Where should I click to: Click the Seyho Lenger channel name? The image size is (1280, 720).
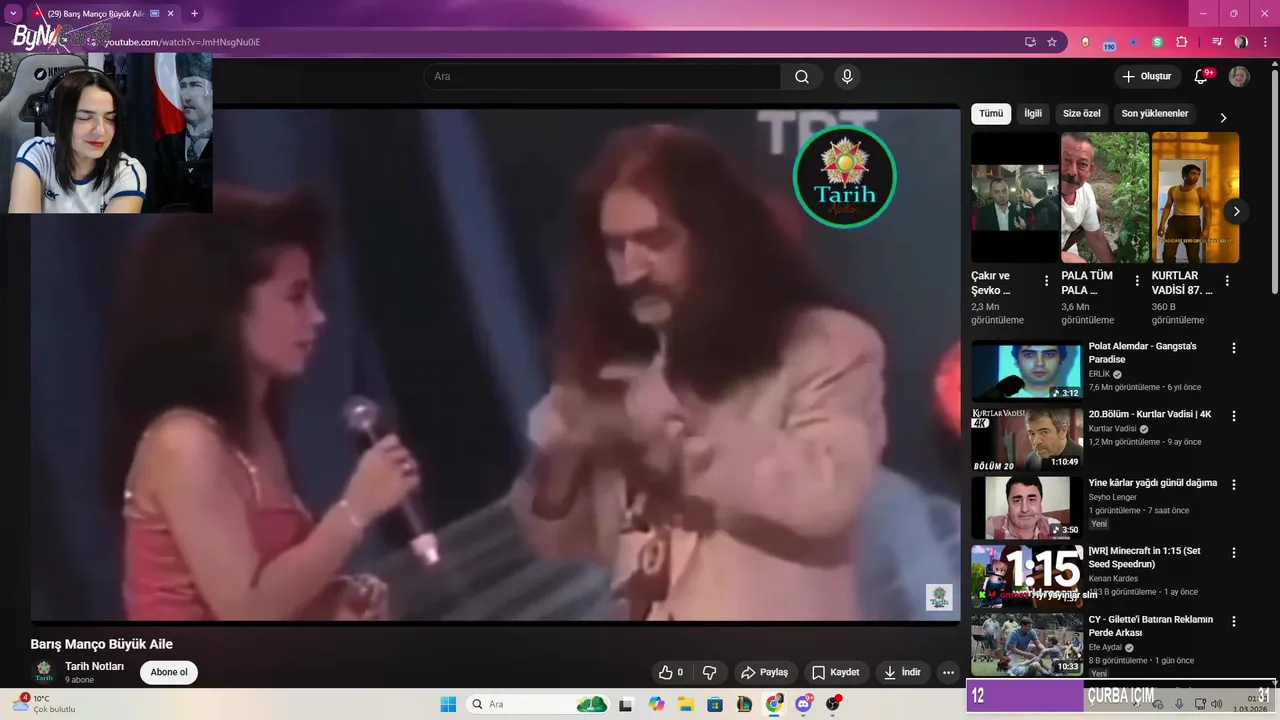[x=1113, y=497]
